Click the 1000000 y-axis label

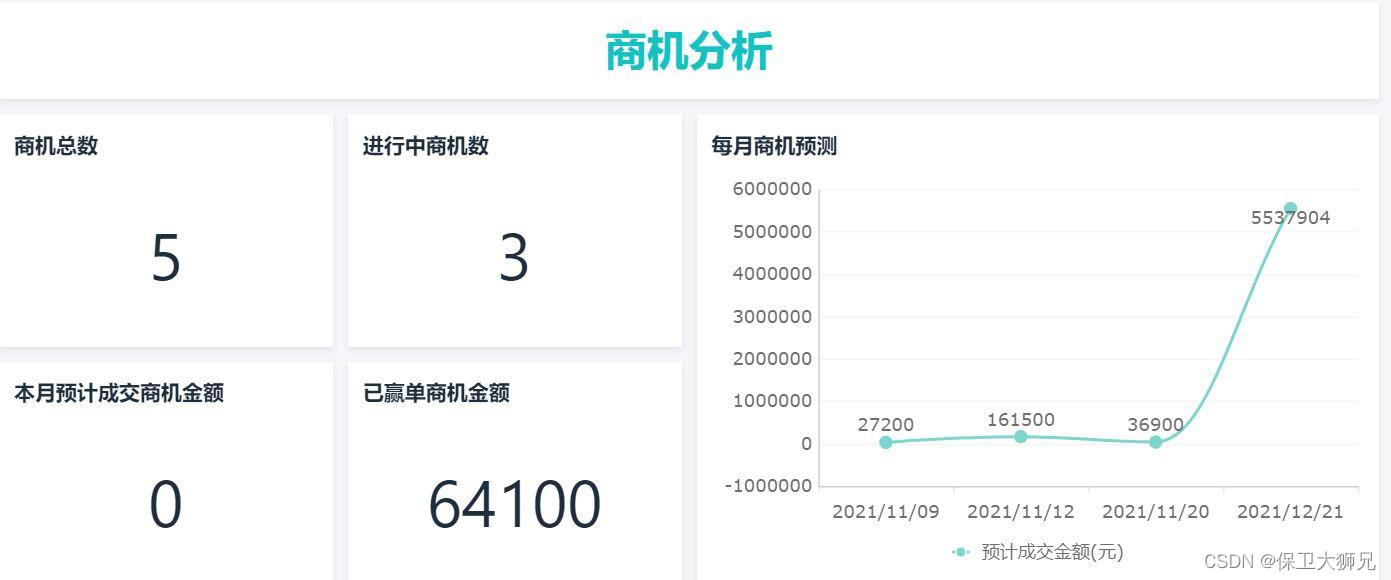coord(772,401)
